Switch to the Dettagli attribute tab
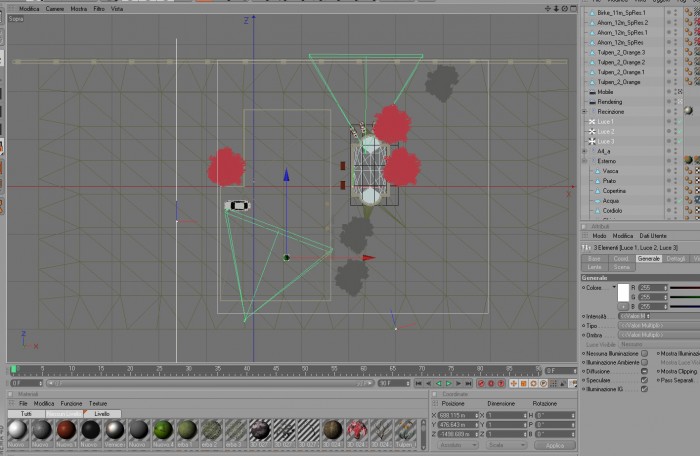700x456 pixels. pyautogui.click(x=675, y=259)
